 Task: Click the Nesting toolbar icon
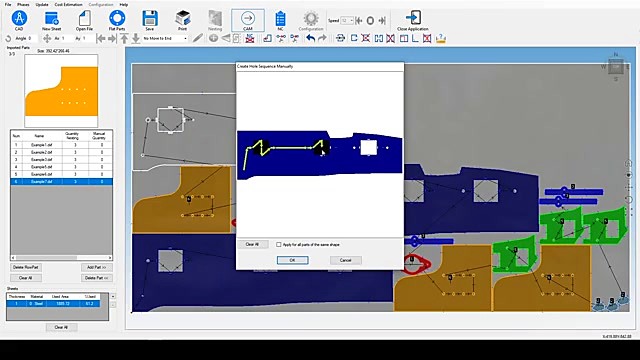pyautogui.click(x=215, y=19)
